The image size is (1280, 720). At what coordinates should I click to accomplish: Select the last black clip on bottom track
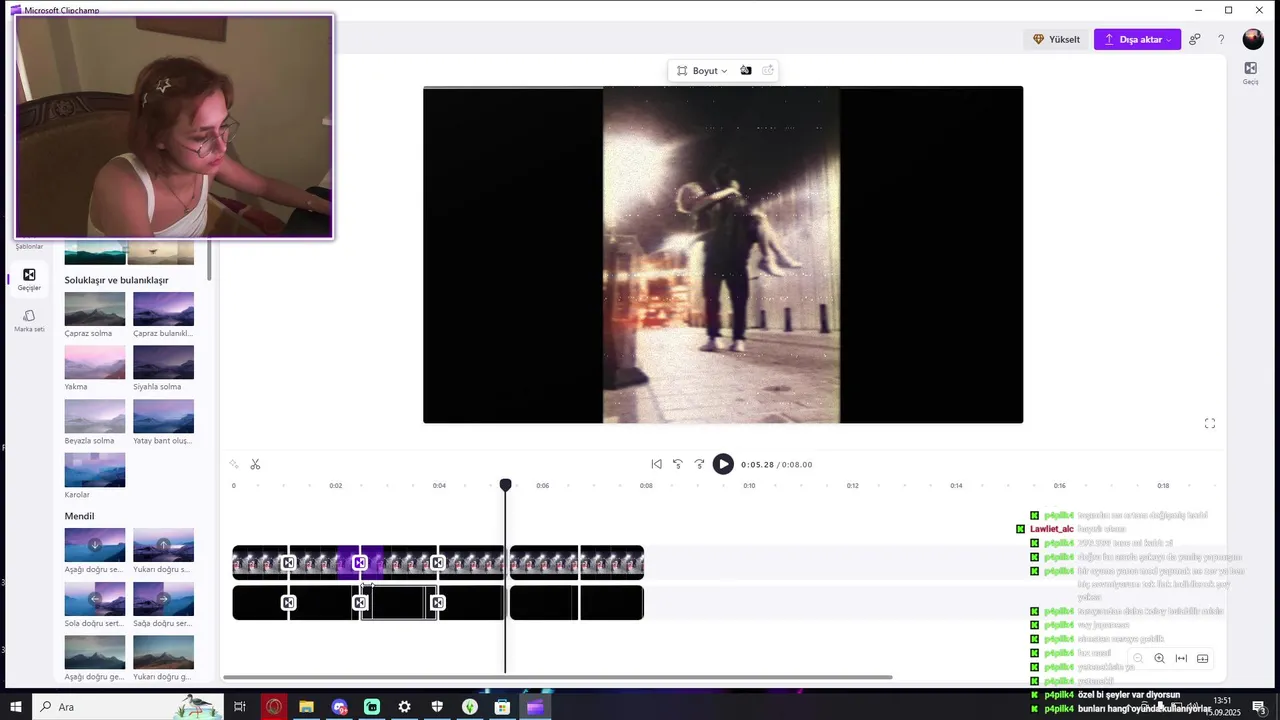tap(611, 603)
